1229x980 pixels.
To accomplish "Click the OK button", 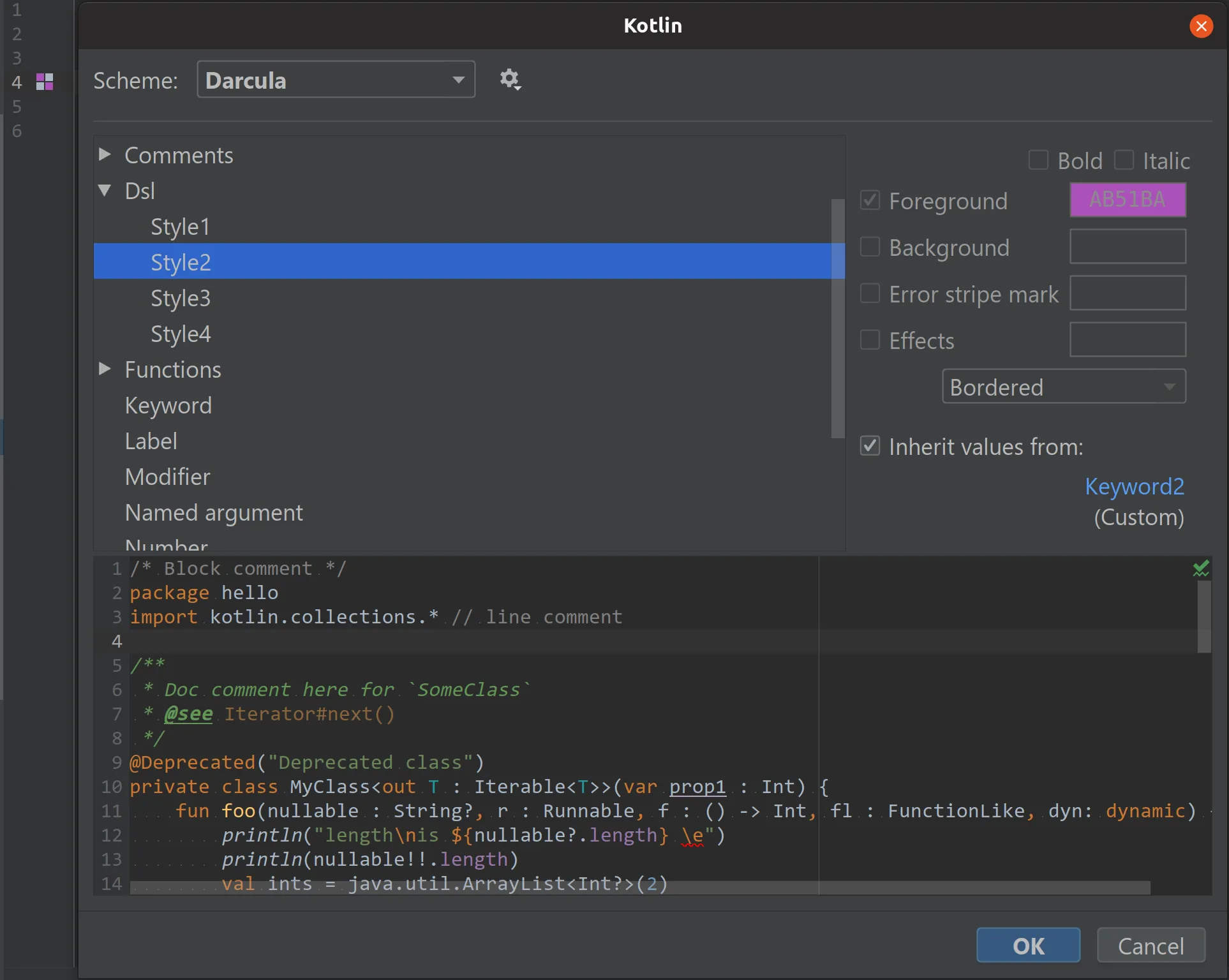I will 1027,945.
